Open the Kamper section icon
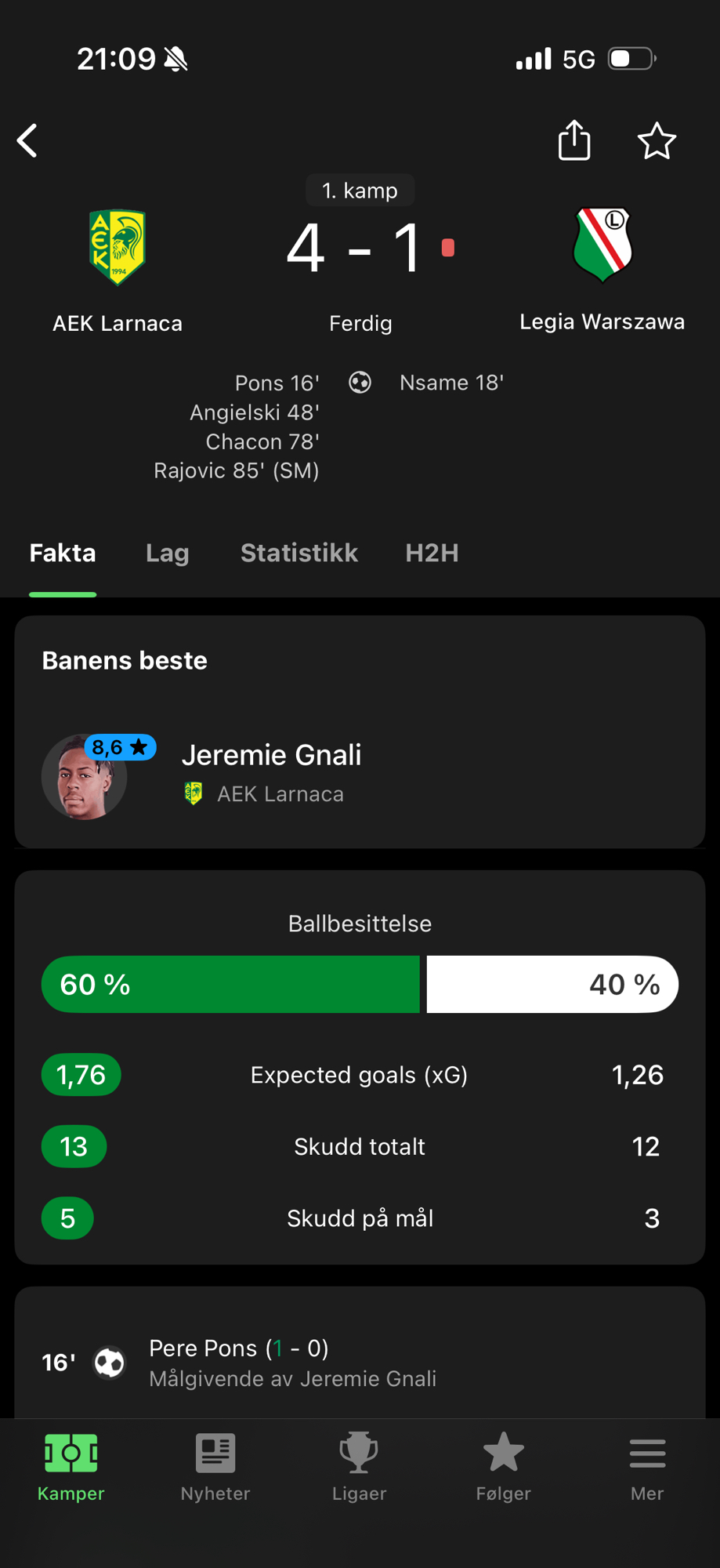 click(x=71, y=1454)
